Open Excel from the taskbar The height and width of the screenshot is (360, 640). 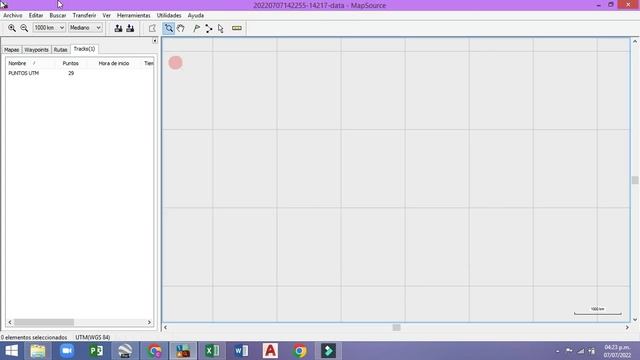click(x=212, y=351)
